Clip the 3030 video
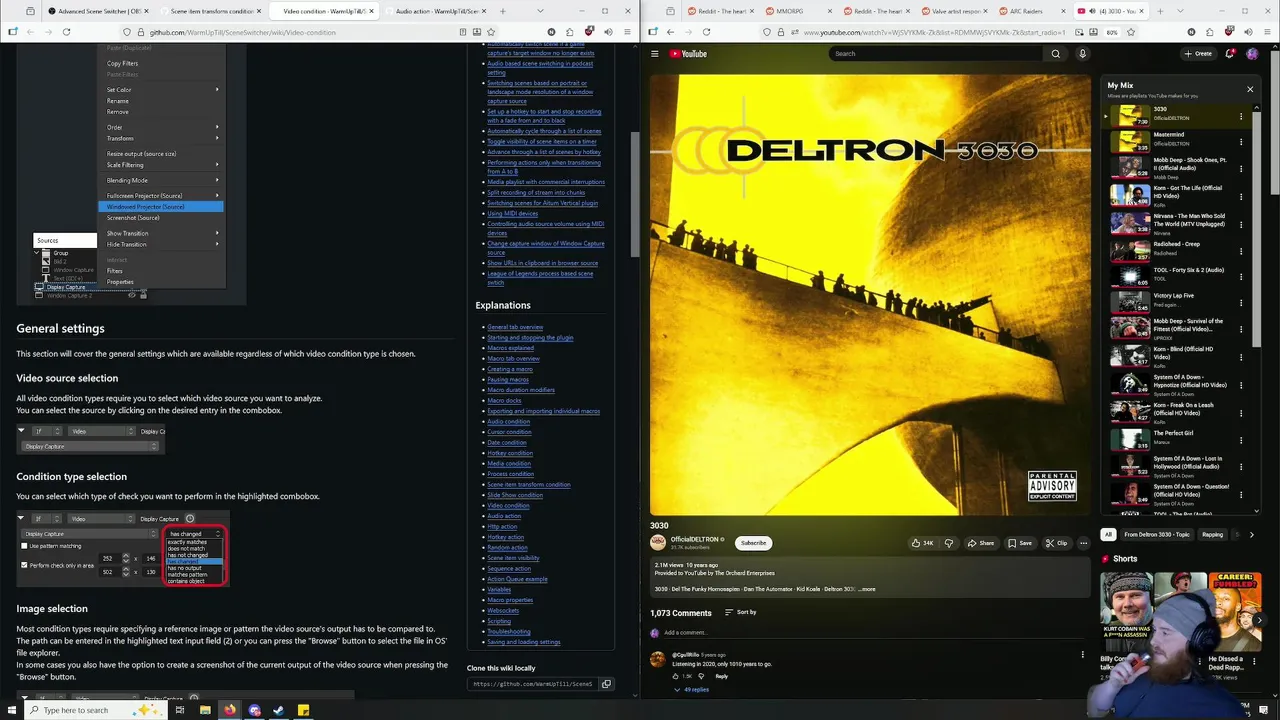1280x720 pixels. click(x=1057, y=543)
